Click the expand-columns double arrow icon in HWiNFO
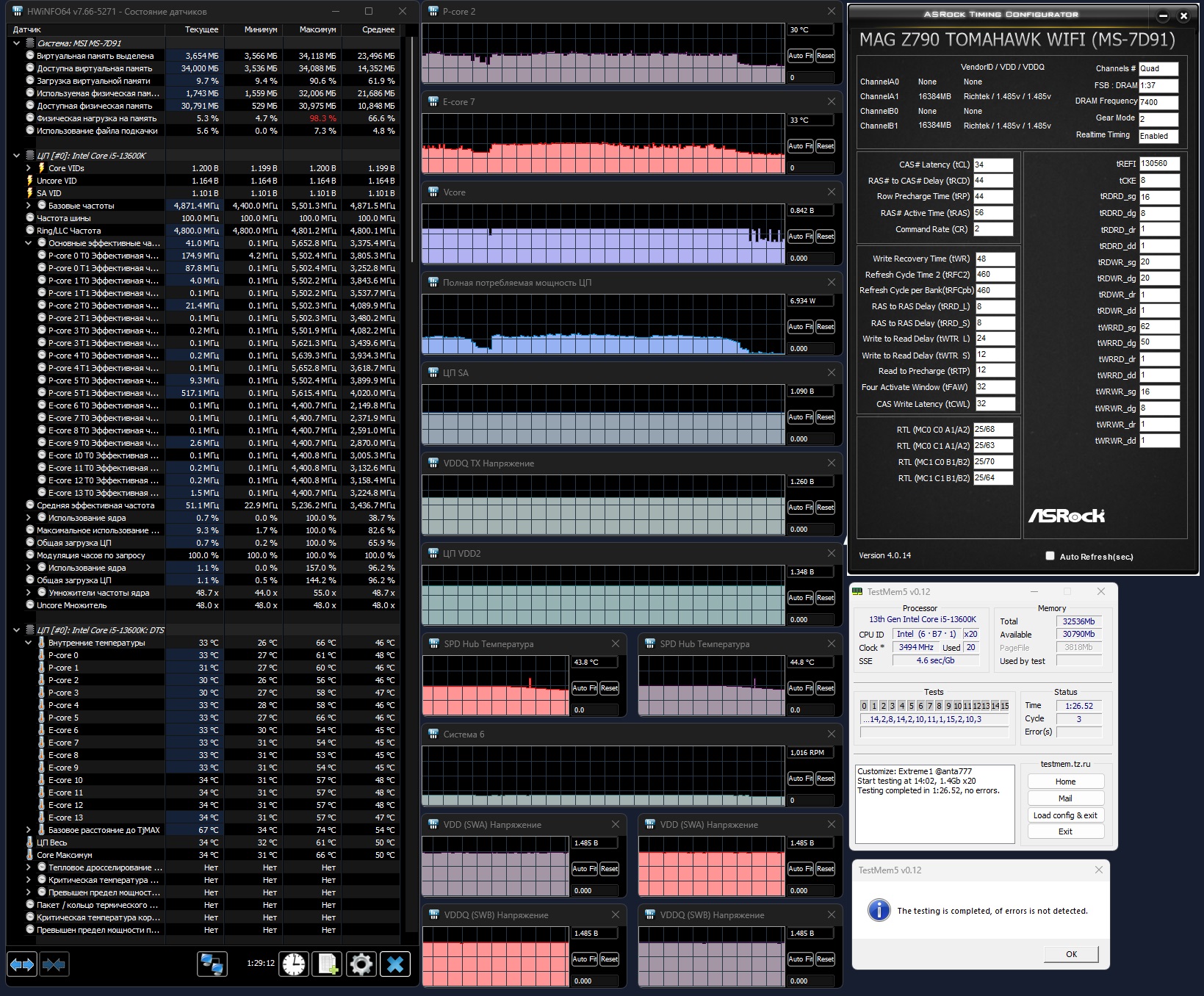1204x996 pixels. pyautogui.click(x=21, y=964)
